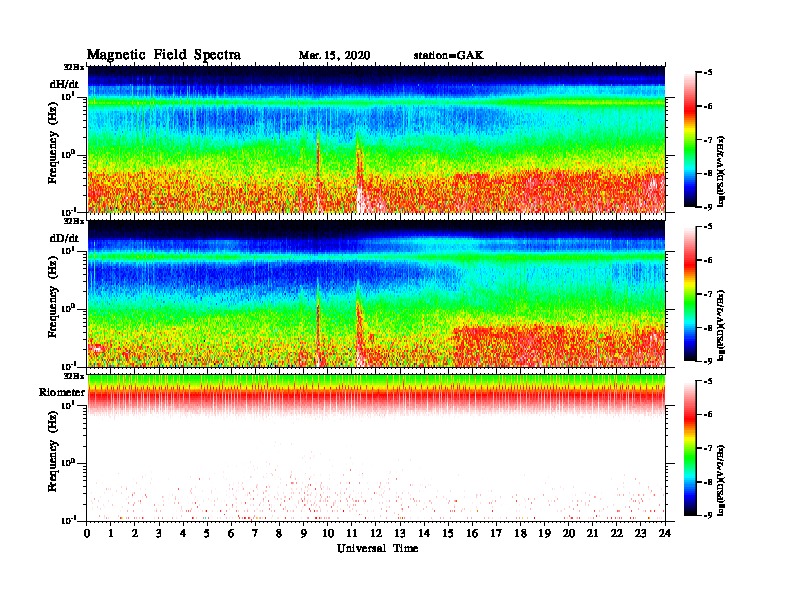The image size is (792, 612).
Task: Click the "5" hour tick label
Action: 207,534
